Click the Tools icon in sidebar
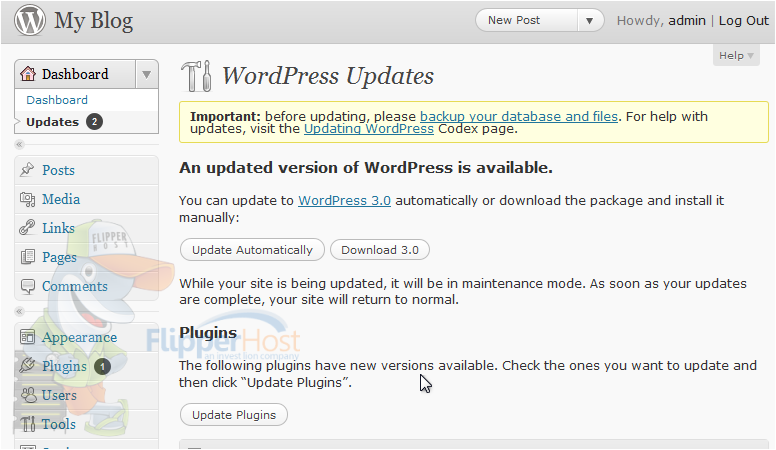The height and width of the screenshot is (450, 776). tap(28, 424)
